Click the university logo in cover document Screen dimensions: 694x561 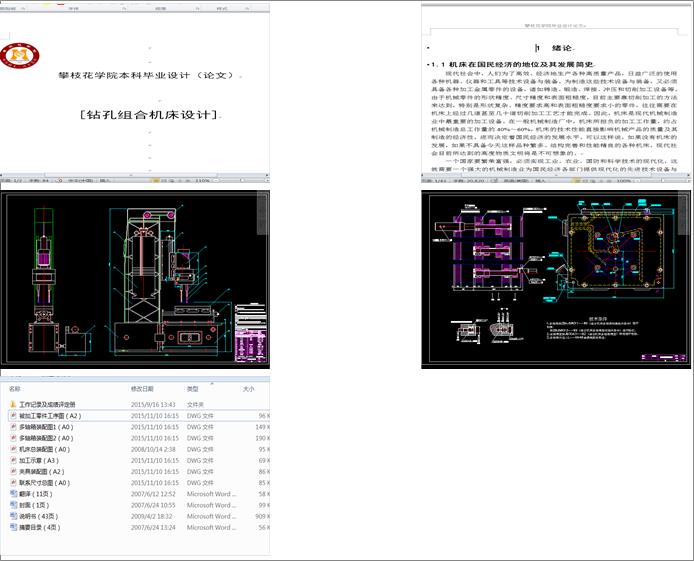click(x=19, y=56)
